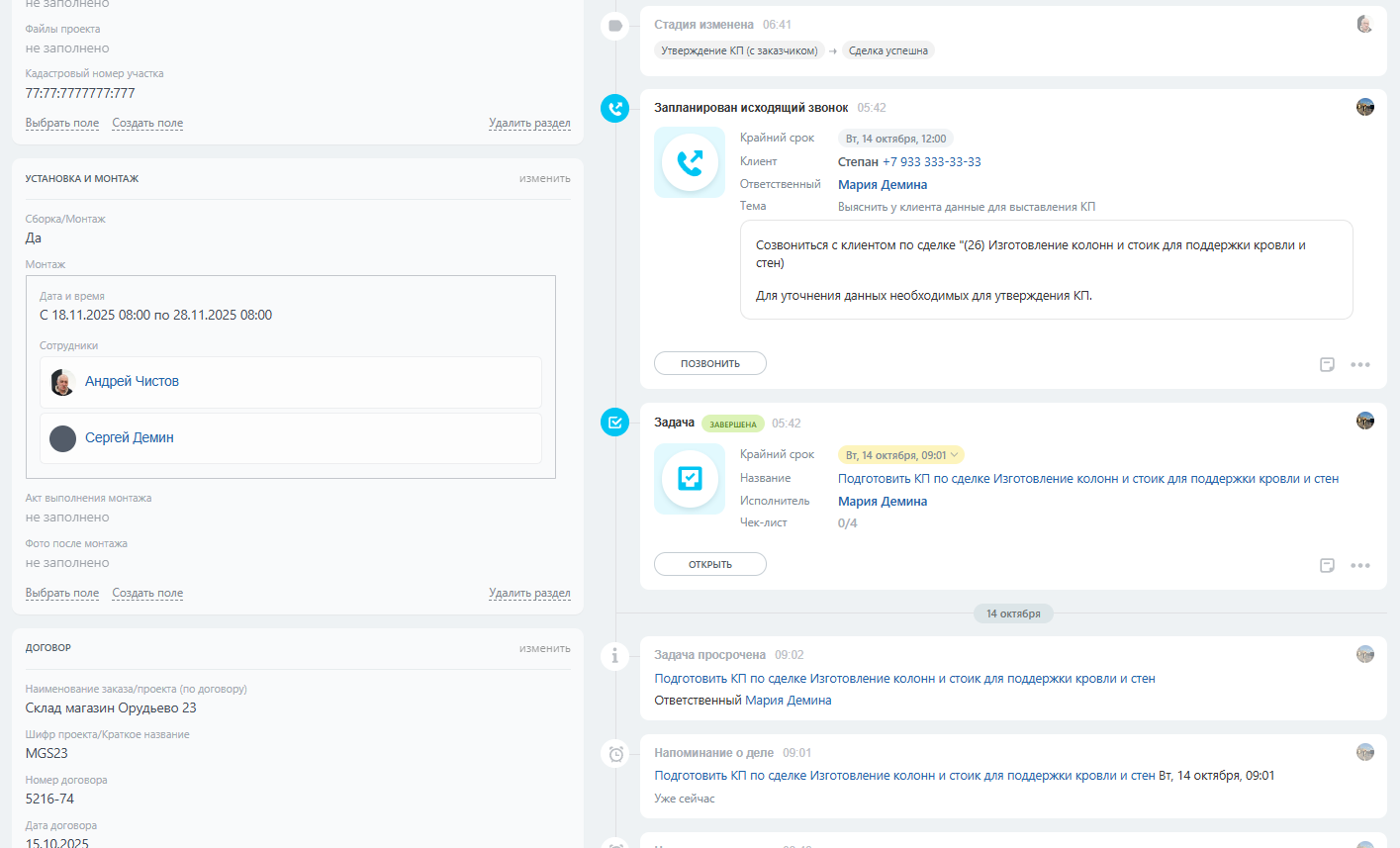
Task: Click the author avatar on the Задача просрочена entry
Action: pyautogui.click(x=1365, y=654)
